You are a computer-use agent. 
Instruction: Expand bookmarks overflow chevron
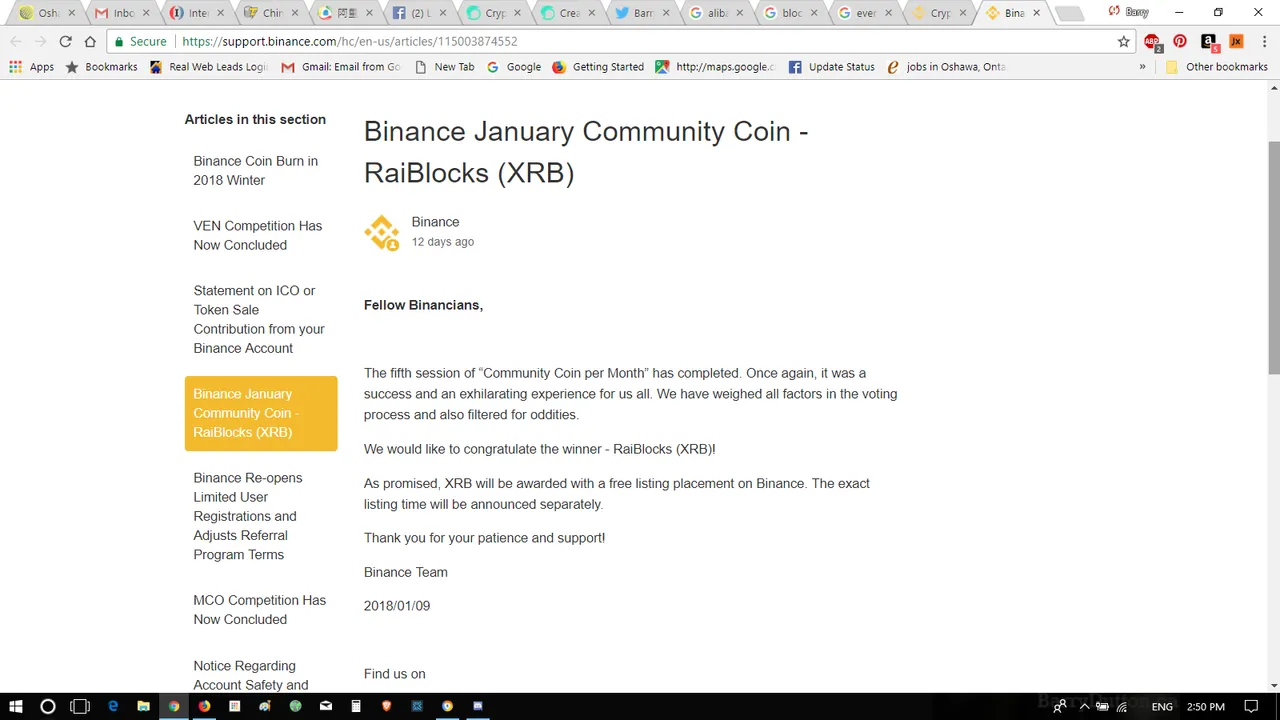1142,67
